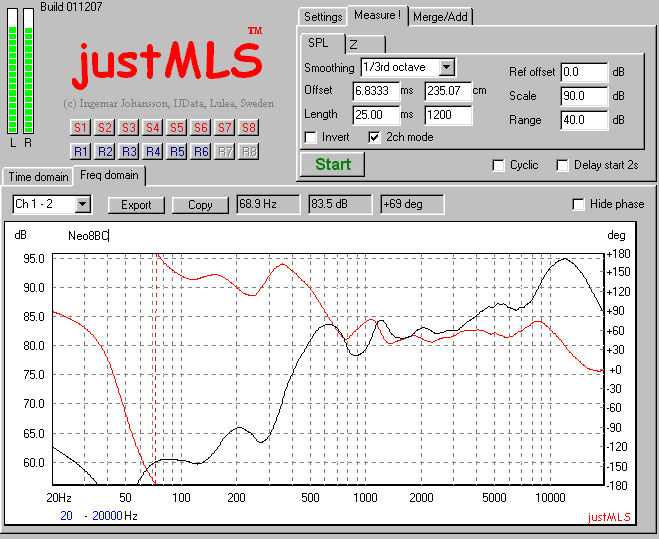This screenshot has height=539, width=659.
Task: Click the 68.9 Hz frequency readout
Action: tap(268, 204)
